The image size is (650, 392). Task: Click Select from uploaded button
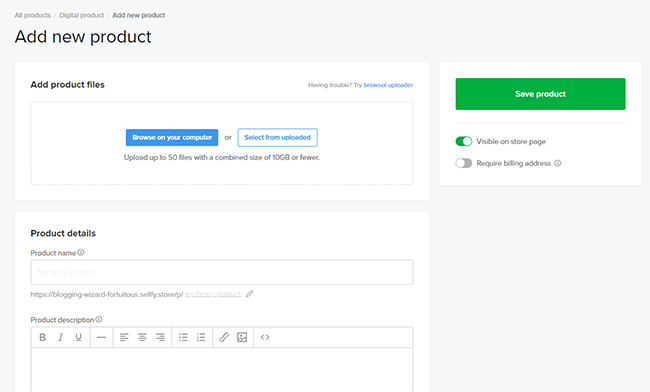[278, 138]
